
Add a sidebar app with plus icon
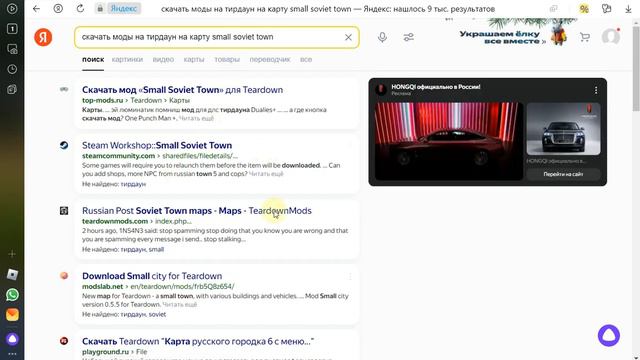(12, 254)
